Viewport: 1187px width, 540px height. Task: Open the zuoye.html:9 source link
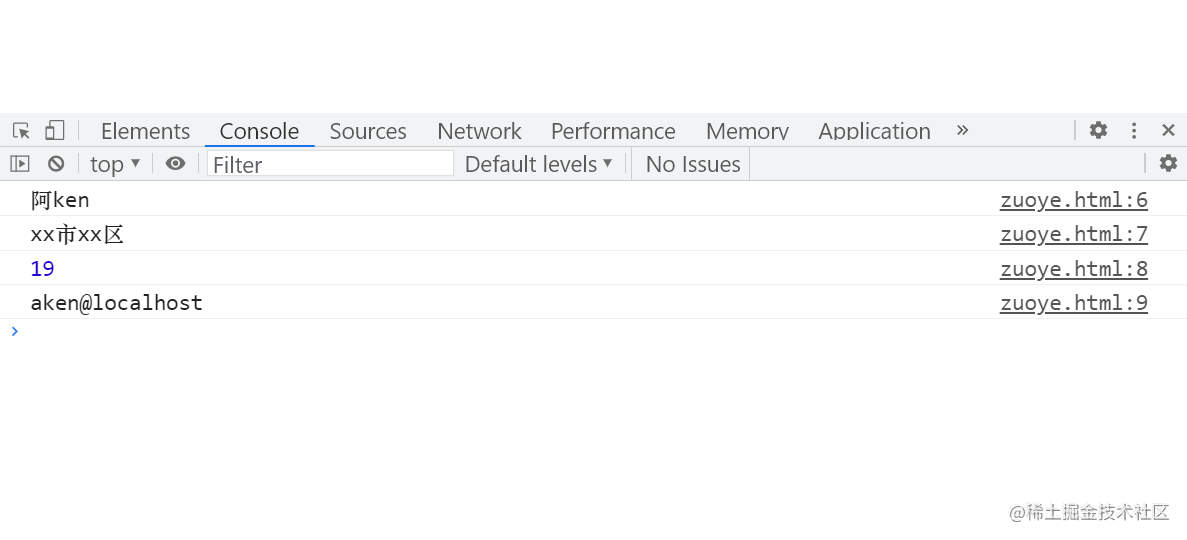pyautogui.click(x=1073, y=303)
